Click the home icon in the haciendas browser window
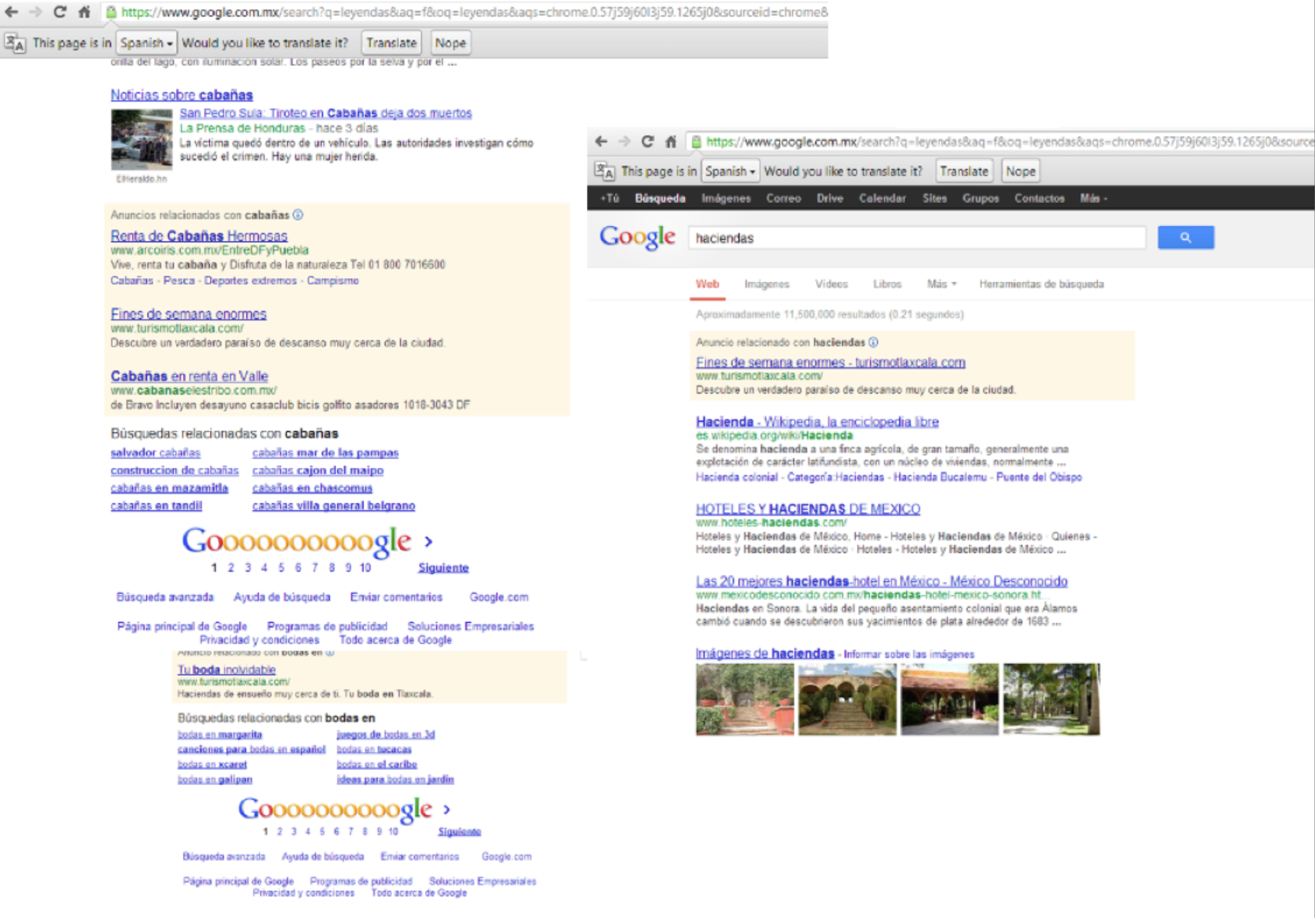This screenshot has width=1315, height=924. [671, 141]
